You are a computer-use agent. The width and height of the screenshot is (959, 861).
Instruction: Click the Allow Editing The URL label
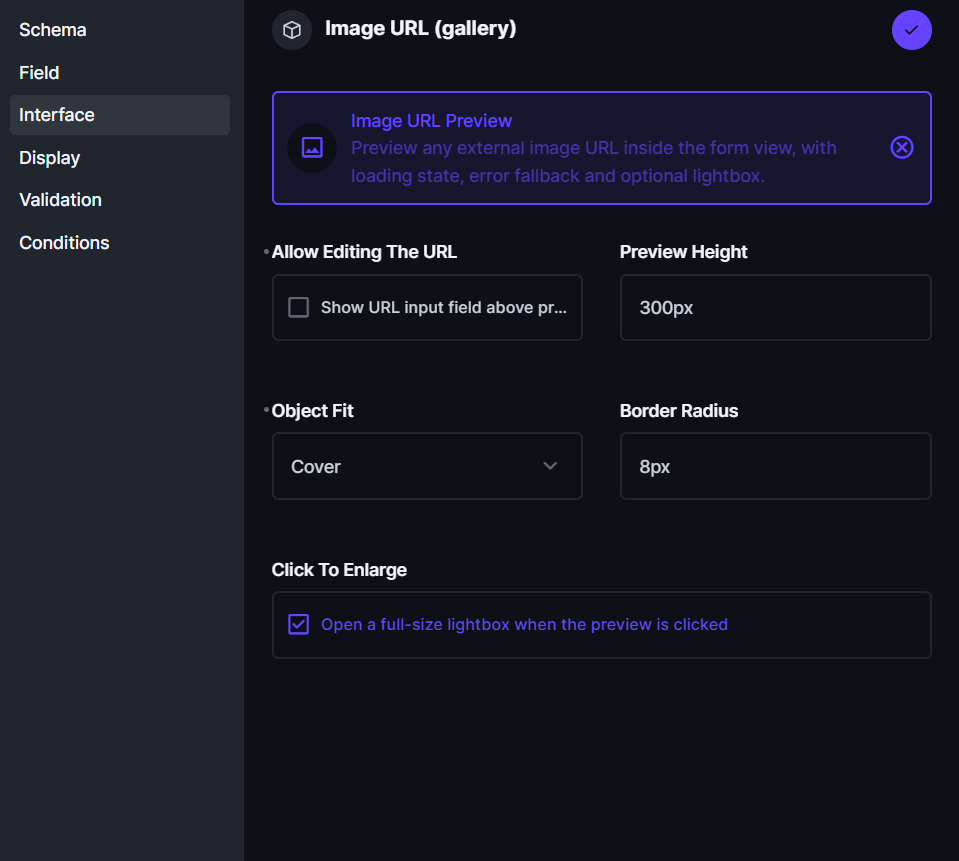pyautogui.click(x=364, y=252)
